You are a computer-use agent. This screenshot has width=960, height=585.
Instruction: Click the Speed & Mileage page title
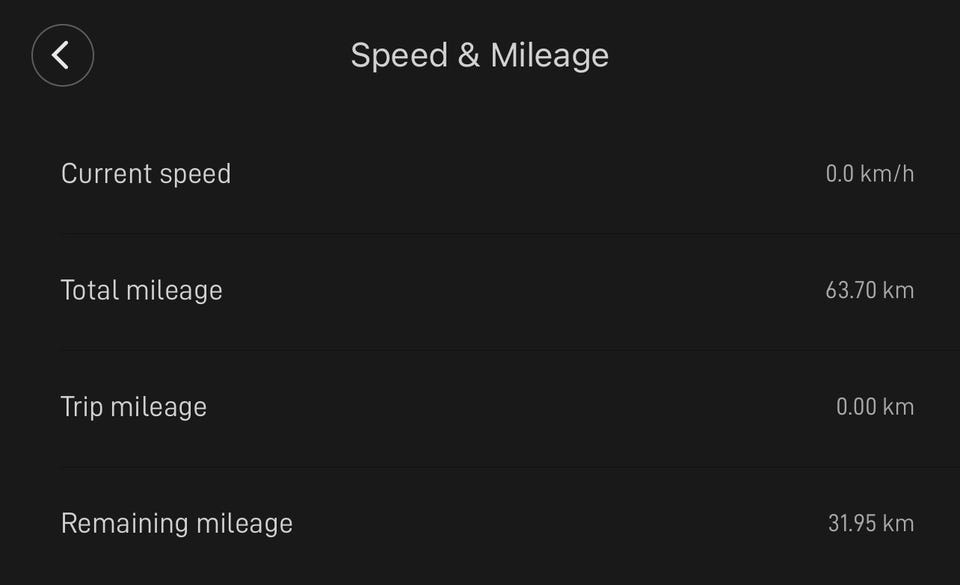click(479, 55)
